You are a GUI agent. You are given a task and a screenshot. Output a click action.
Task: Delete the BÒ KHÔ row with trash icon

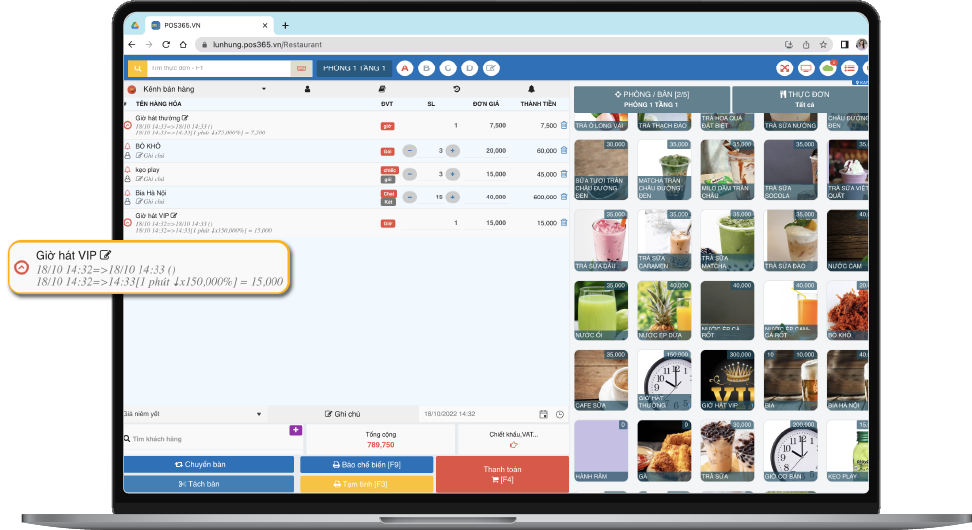[x=563, y=150]
